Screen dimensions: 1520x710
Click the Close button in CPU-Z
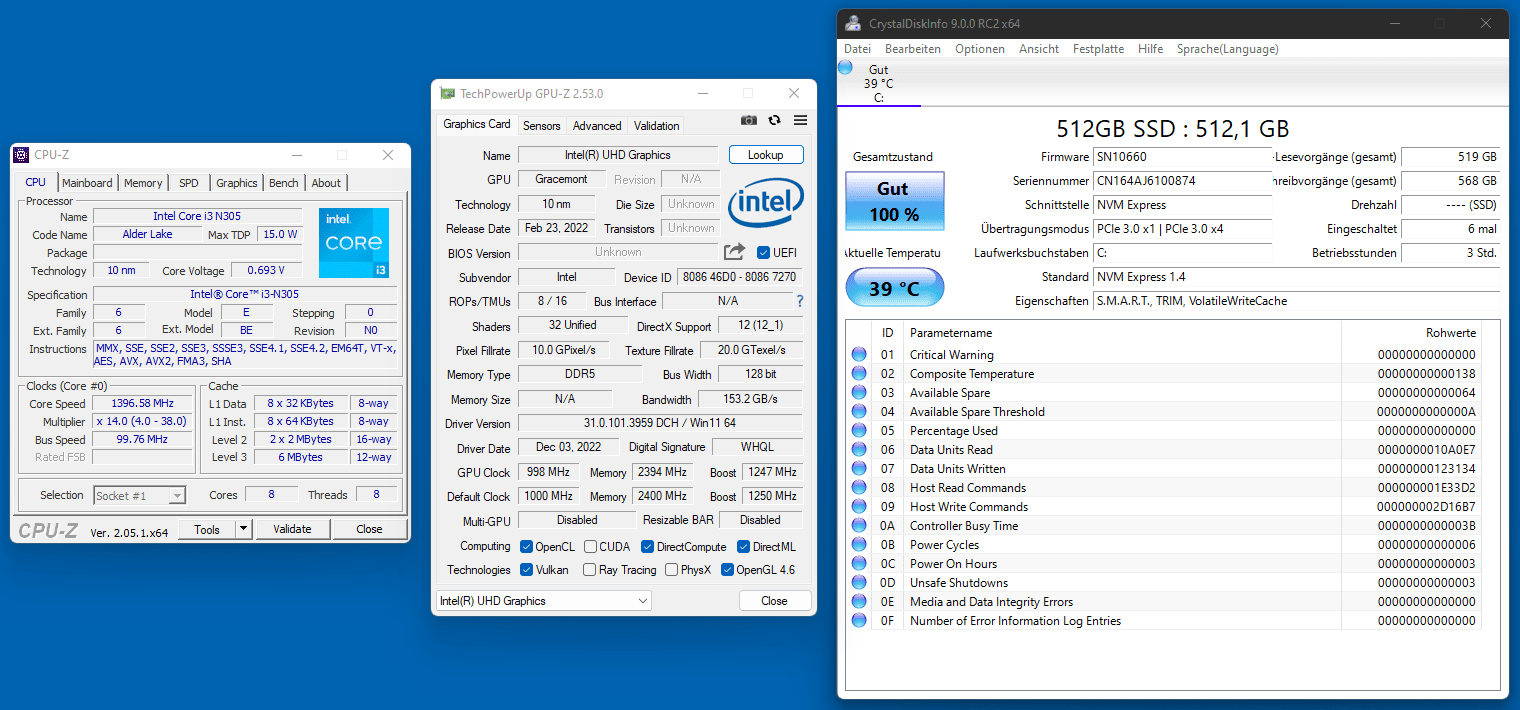(369, 529)
